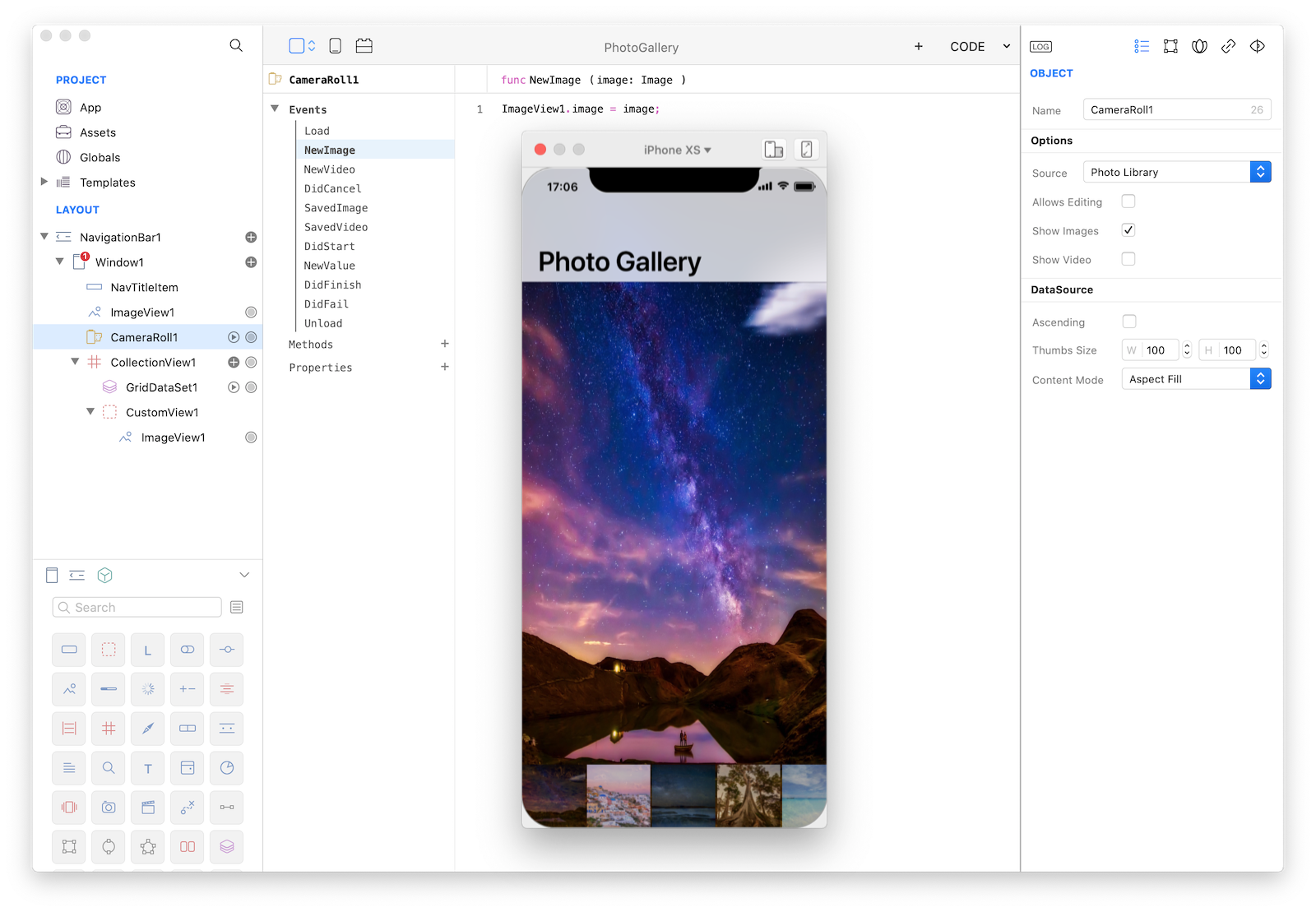Pick the Camera component in library
Screen dimensions: 1316x912
coord(109,808)
